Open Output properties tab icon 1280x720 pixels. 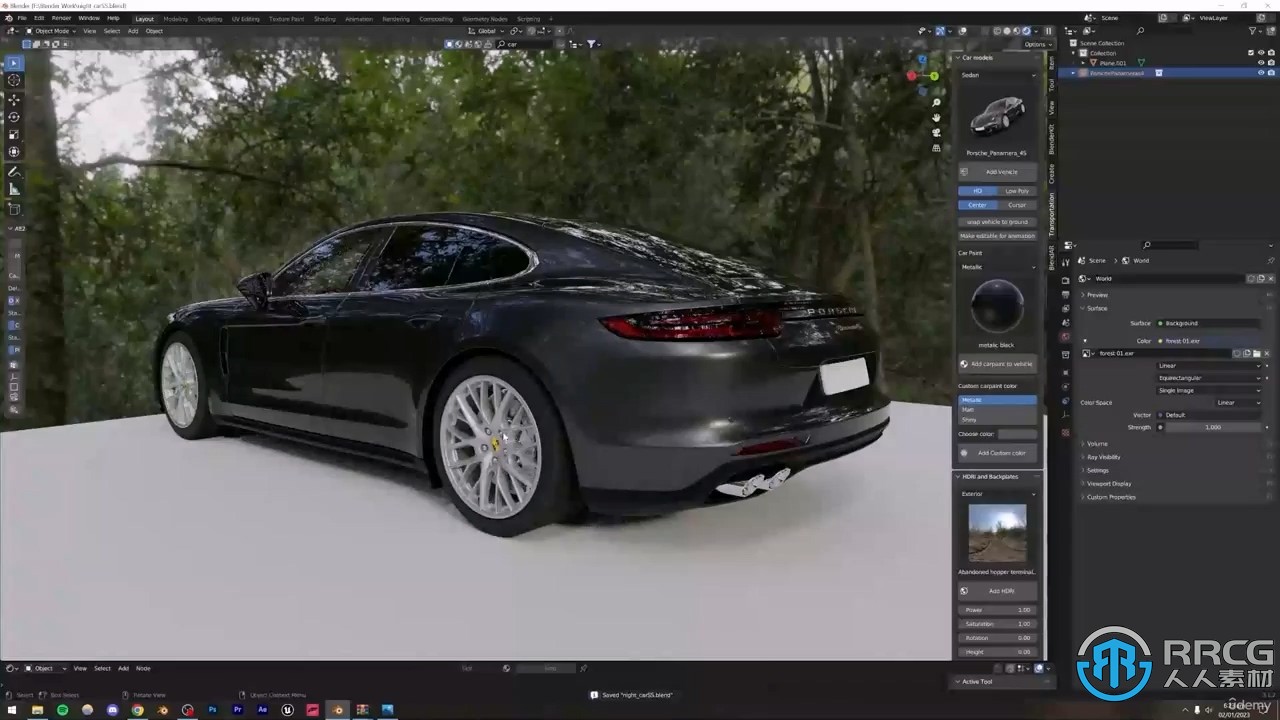point(1066,296)
